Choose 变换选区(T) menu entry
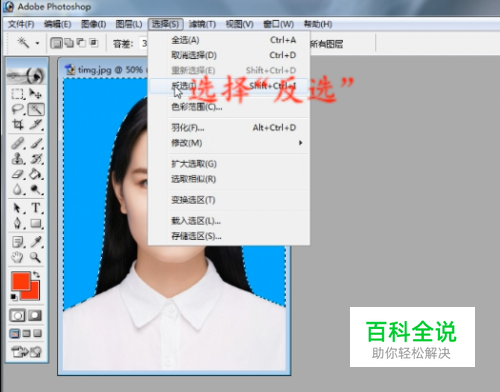 [x=229, y=200]
